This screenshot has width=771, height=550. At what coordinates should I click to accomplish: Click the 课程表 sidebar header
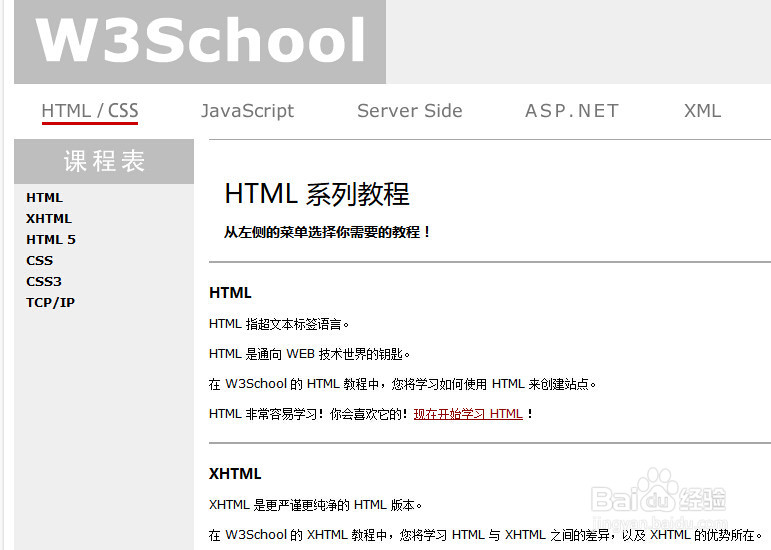(x=104, y=161)
